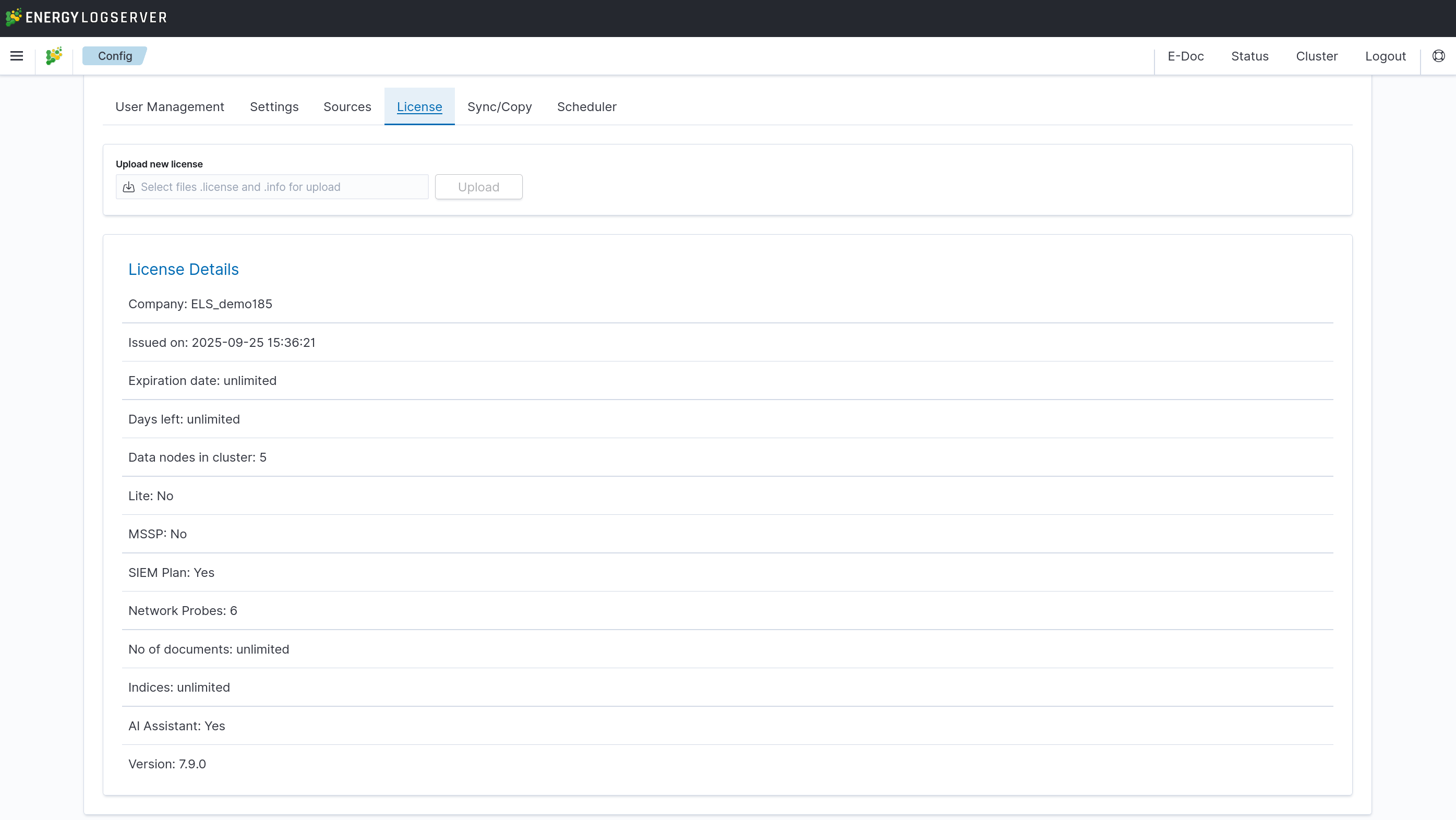Select the License tab
The height and width of the screenshot is (820, 1456).
[419, 107]
